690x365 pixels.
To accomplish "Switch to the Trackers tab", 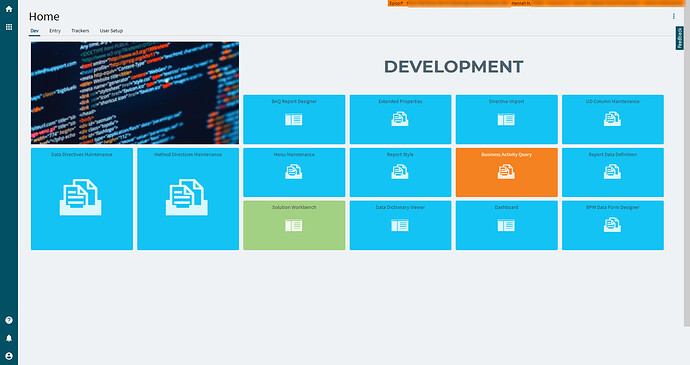I will click(x=80, y=31).
